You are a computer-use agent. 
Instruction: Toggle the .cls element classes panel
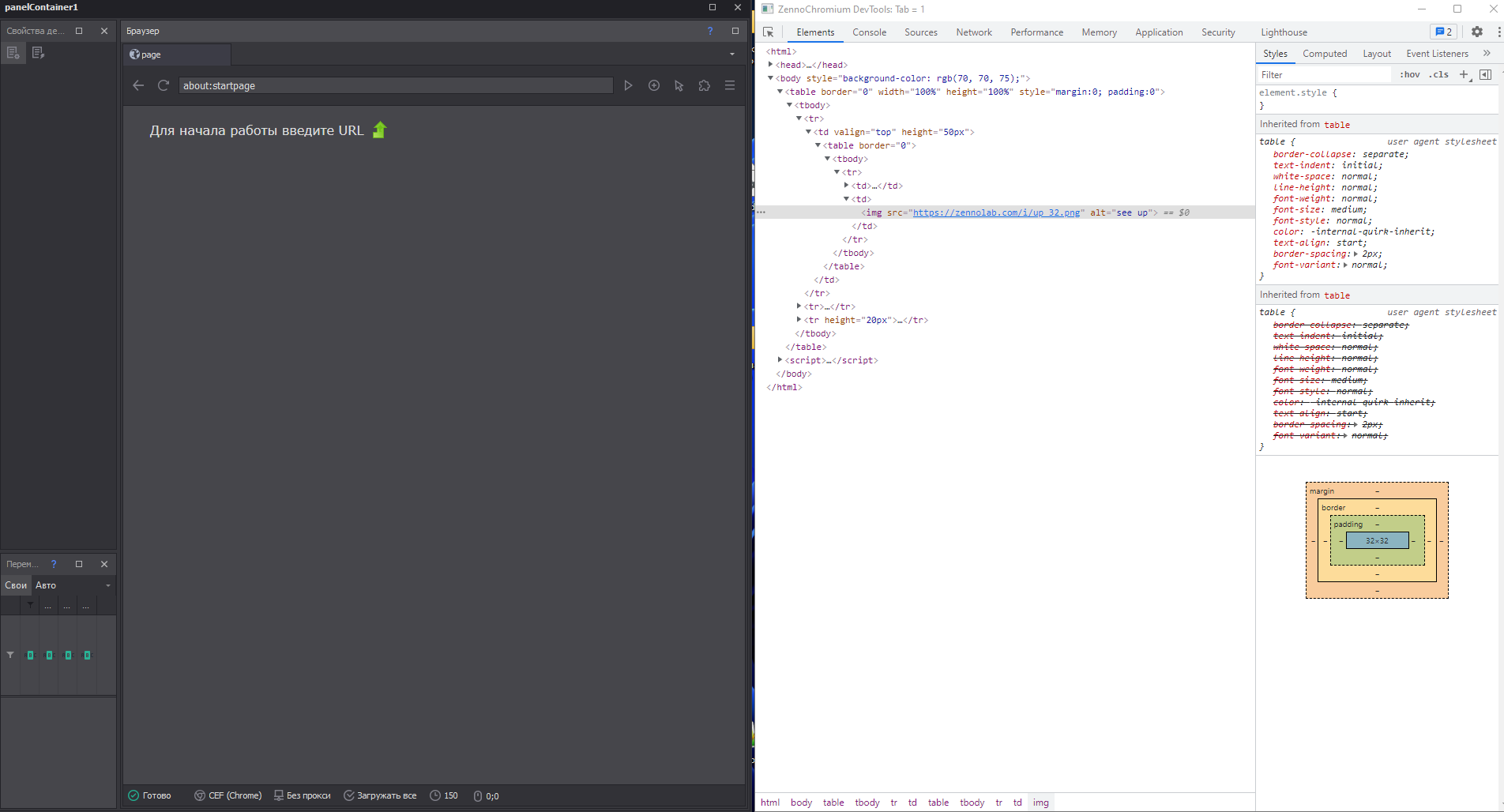point(1438,74)
